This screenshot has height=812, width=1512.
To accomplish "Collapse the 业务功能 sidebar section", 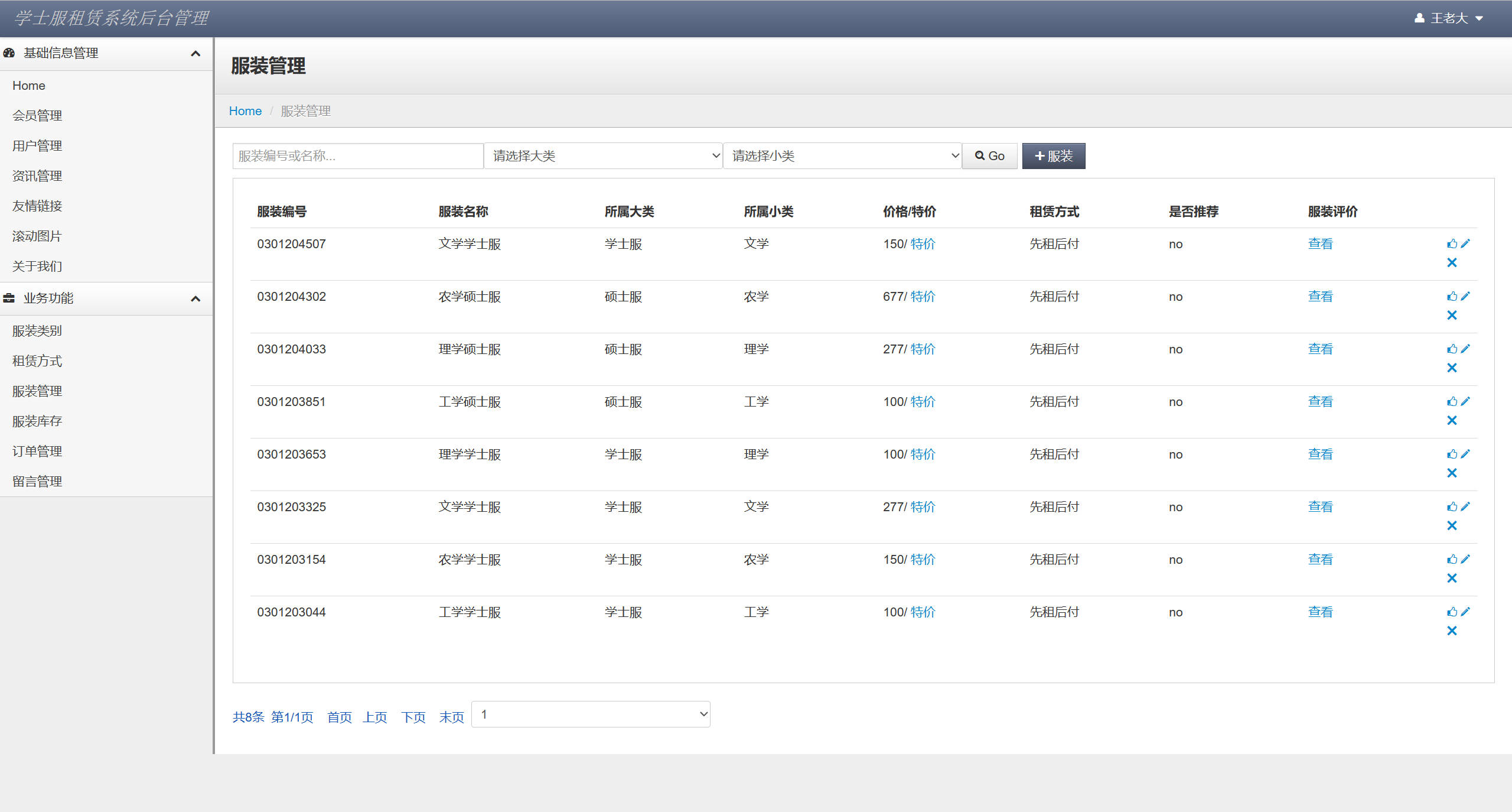I will pos(195,298).
